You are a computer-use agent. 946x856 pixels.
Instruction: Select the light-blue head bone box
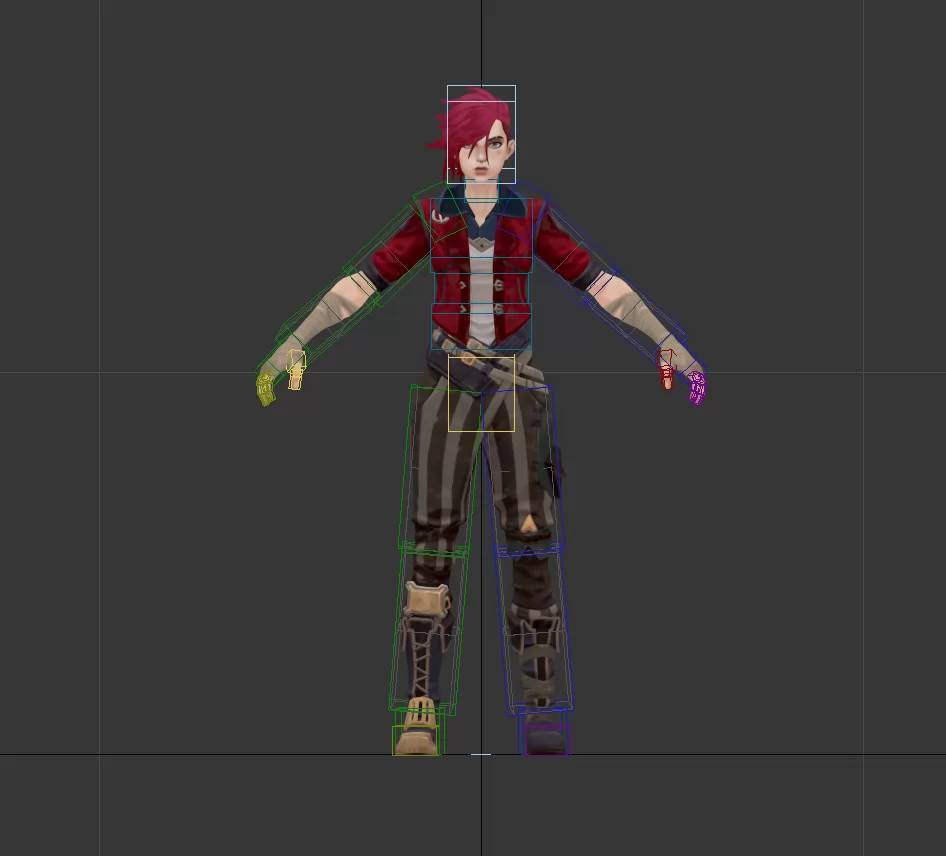(481, 134)
